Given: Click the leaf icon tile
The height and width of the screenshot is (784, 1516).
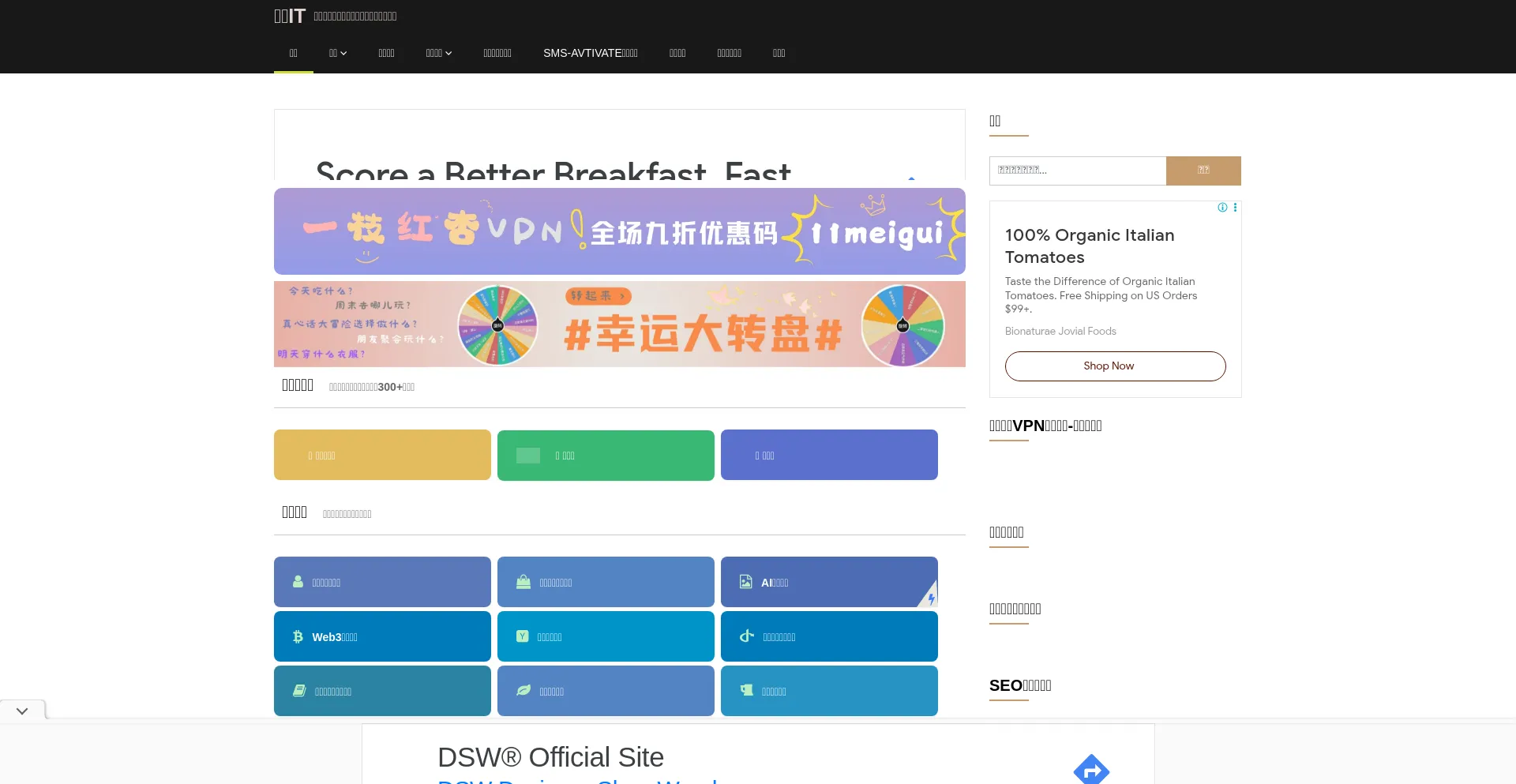Looking at the screenshot, I should (x=605, y=691).
